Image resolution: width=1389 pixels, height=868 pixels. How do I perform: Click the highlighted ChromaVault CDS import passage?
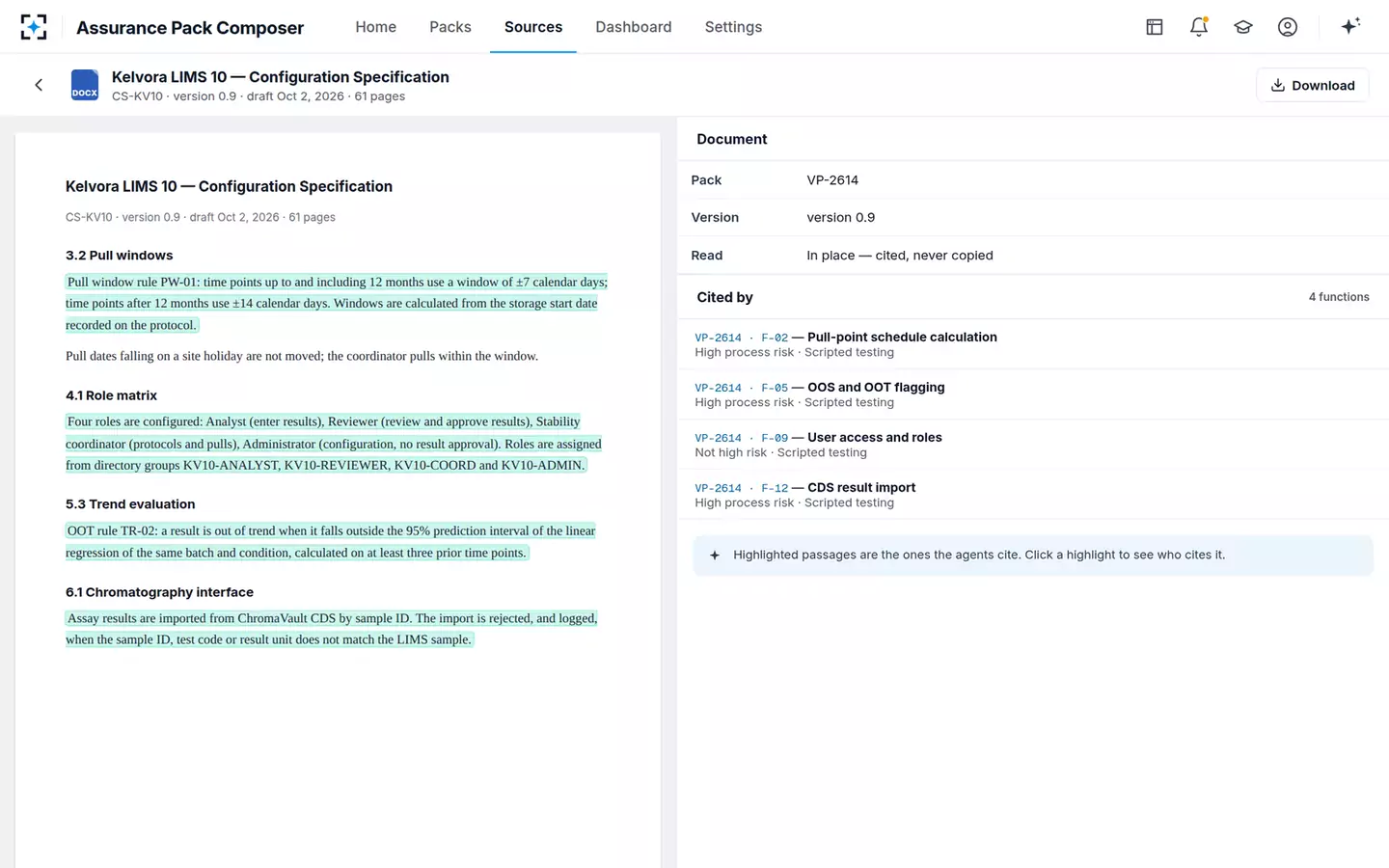coord(332,629)
